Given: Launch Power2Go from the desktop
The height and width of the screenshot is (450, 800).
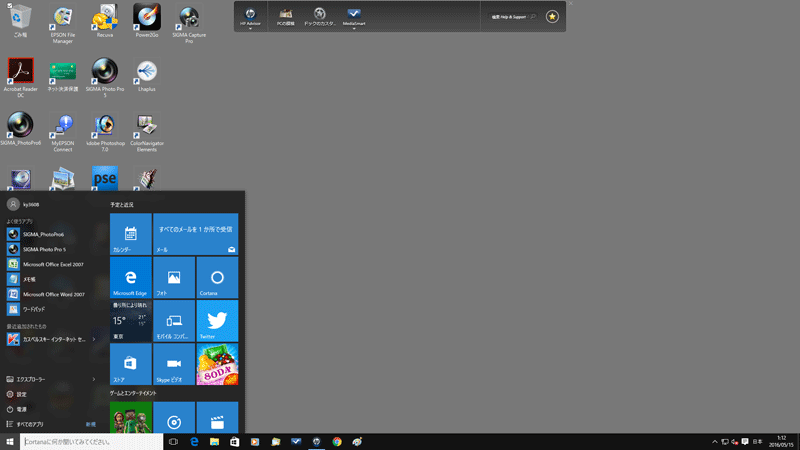Looking at the screenshot, I should (147, 21).
